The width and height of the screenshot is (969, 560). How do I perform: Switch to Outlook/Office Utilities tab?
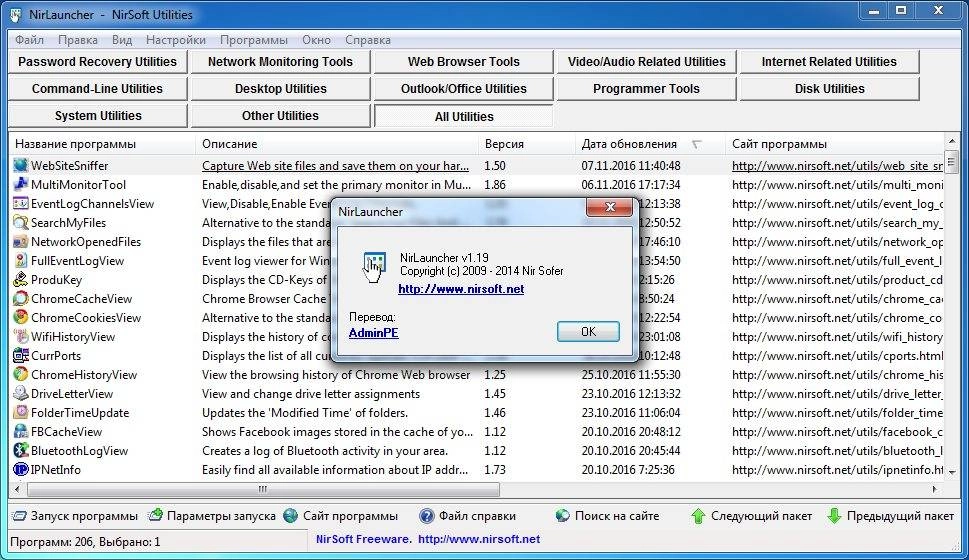[463, 89]
